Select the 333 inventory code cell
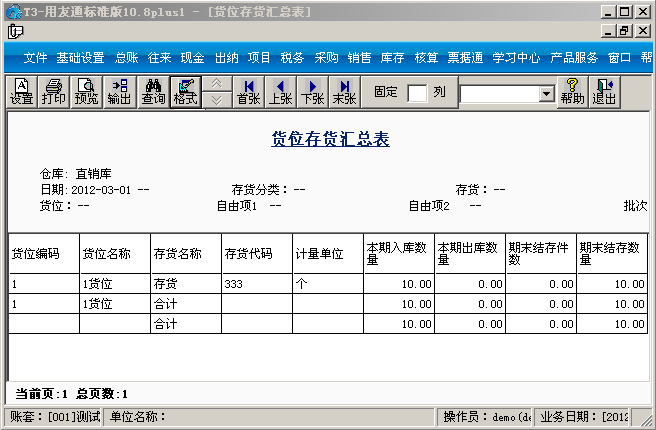 (257, 284)
